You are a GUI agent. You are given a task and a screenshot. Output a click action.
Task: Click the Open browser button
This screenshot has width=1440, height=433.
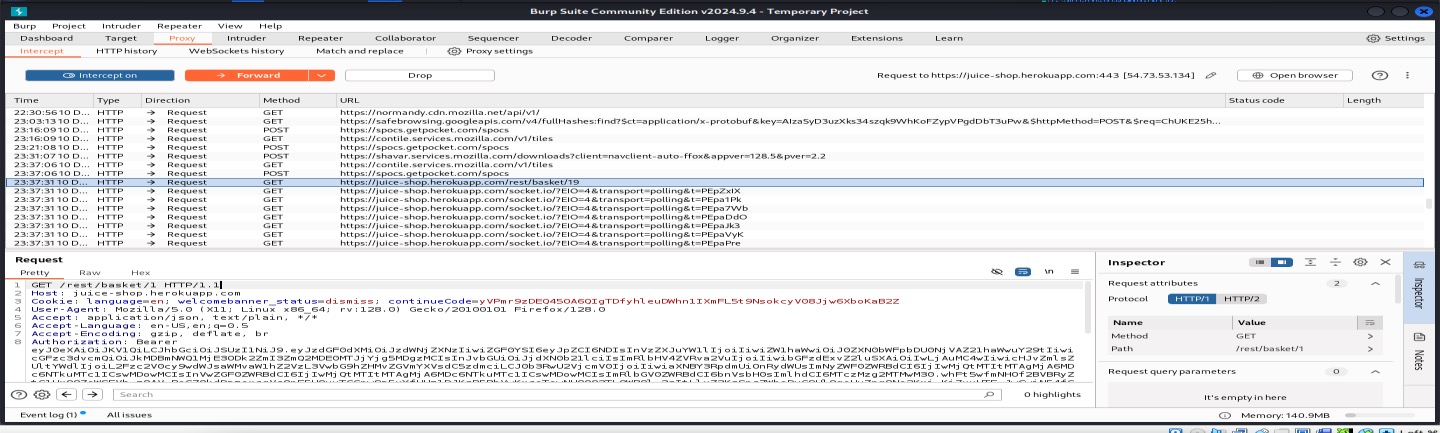(1295, 75)
